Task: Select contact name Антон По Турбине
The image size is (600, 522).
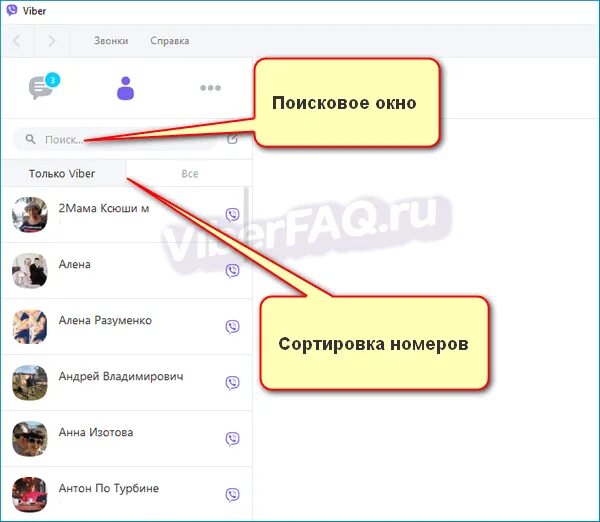Action: click(x=109, y=488)
